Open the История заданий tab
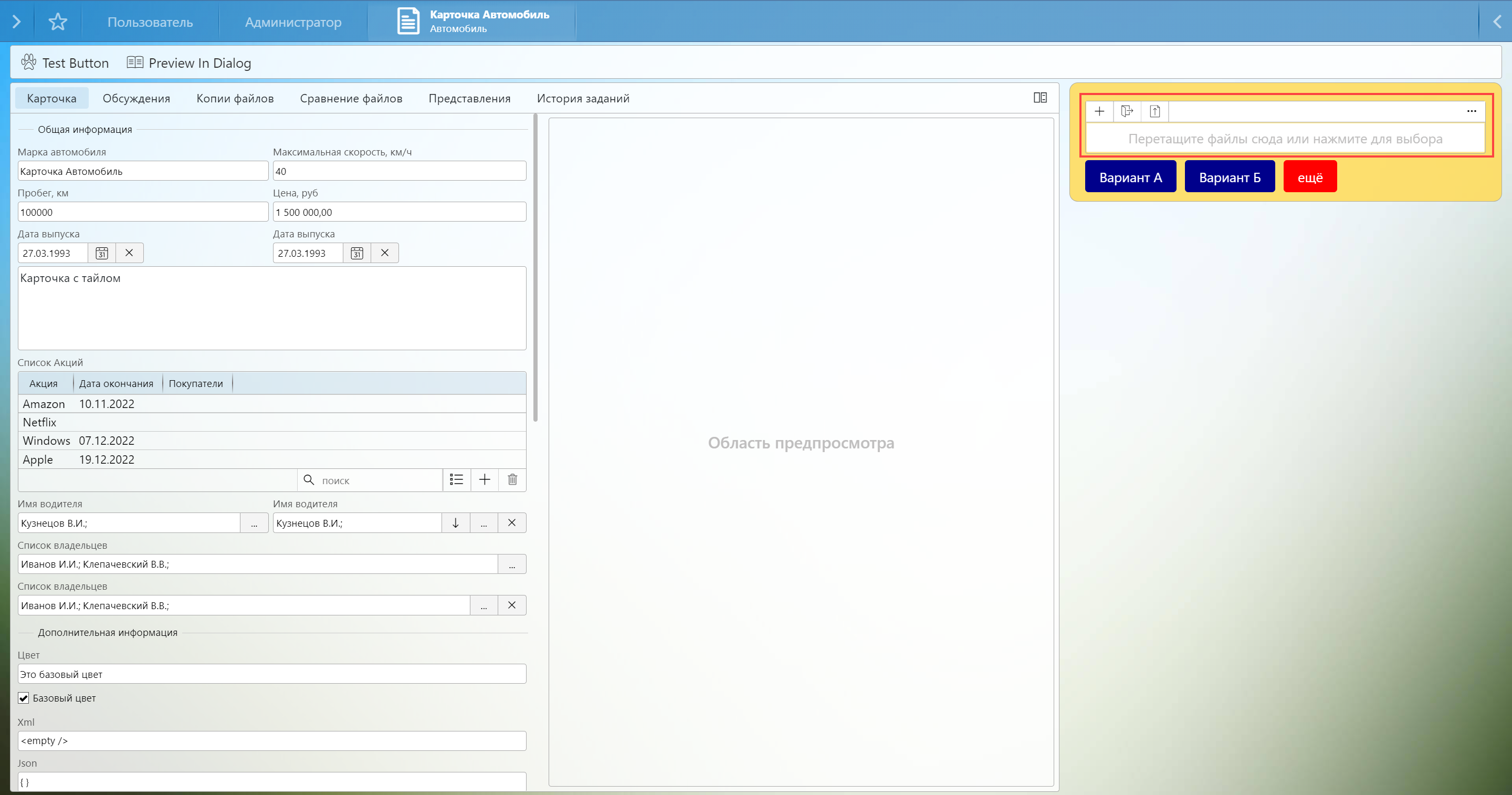 (583, 99)
